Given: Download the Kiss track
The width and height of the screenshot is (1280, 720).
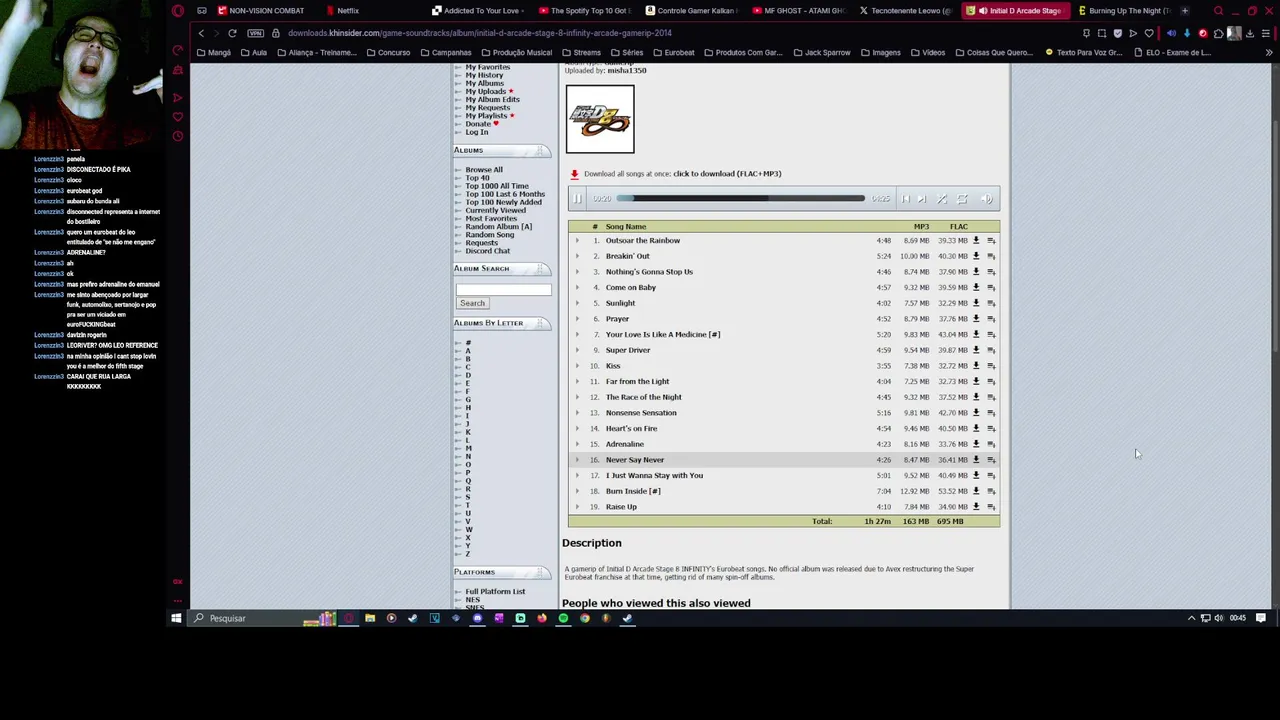Looking at the screenshot, I should click(976, 366).
